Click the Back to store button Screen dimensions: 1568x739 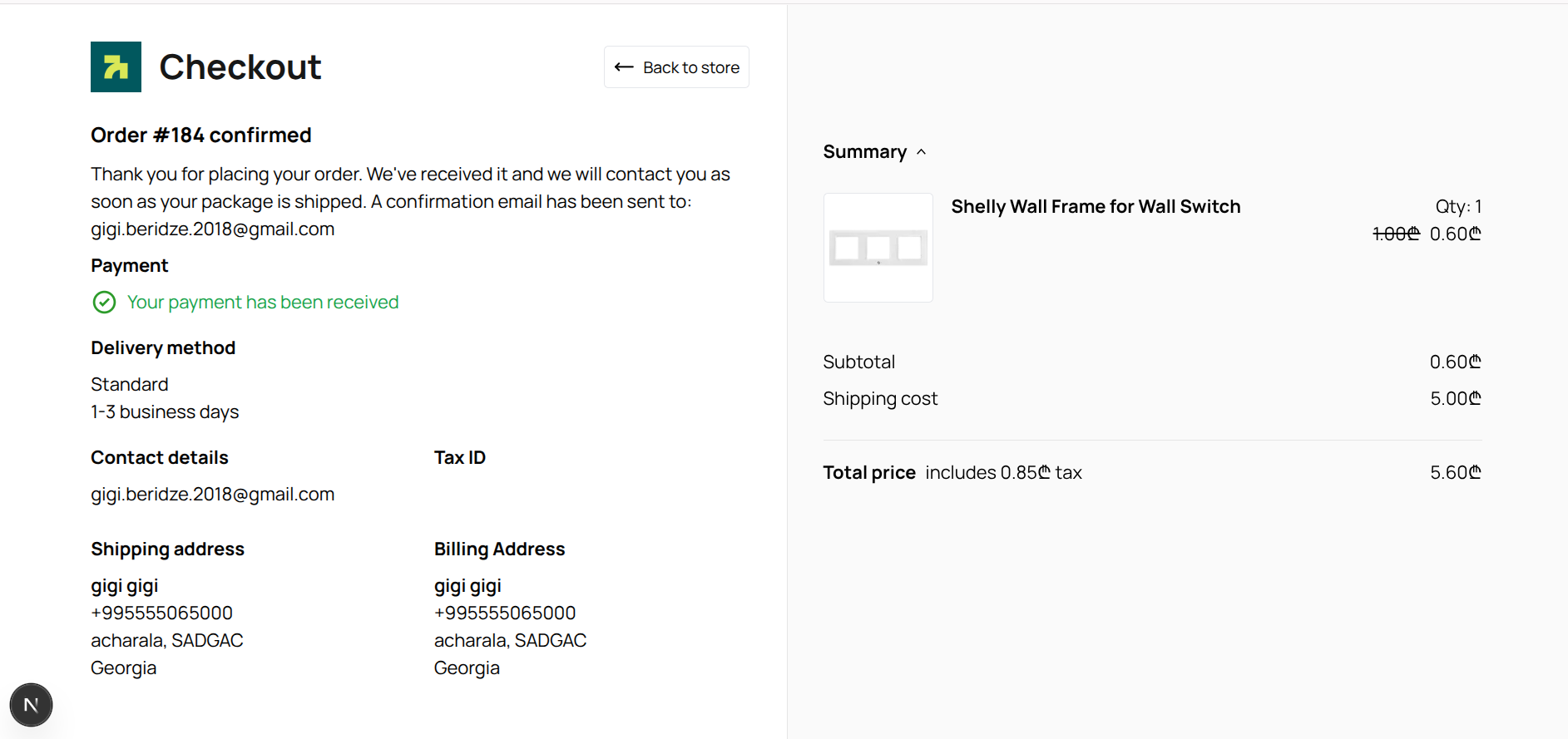point(676,67)
